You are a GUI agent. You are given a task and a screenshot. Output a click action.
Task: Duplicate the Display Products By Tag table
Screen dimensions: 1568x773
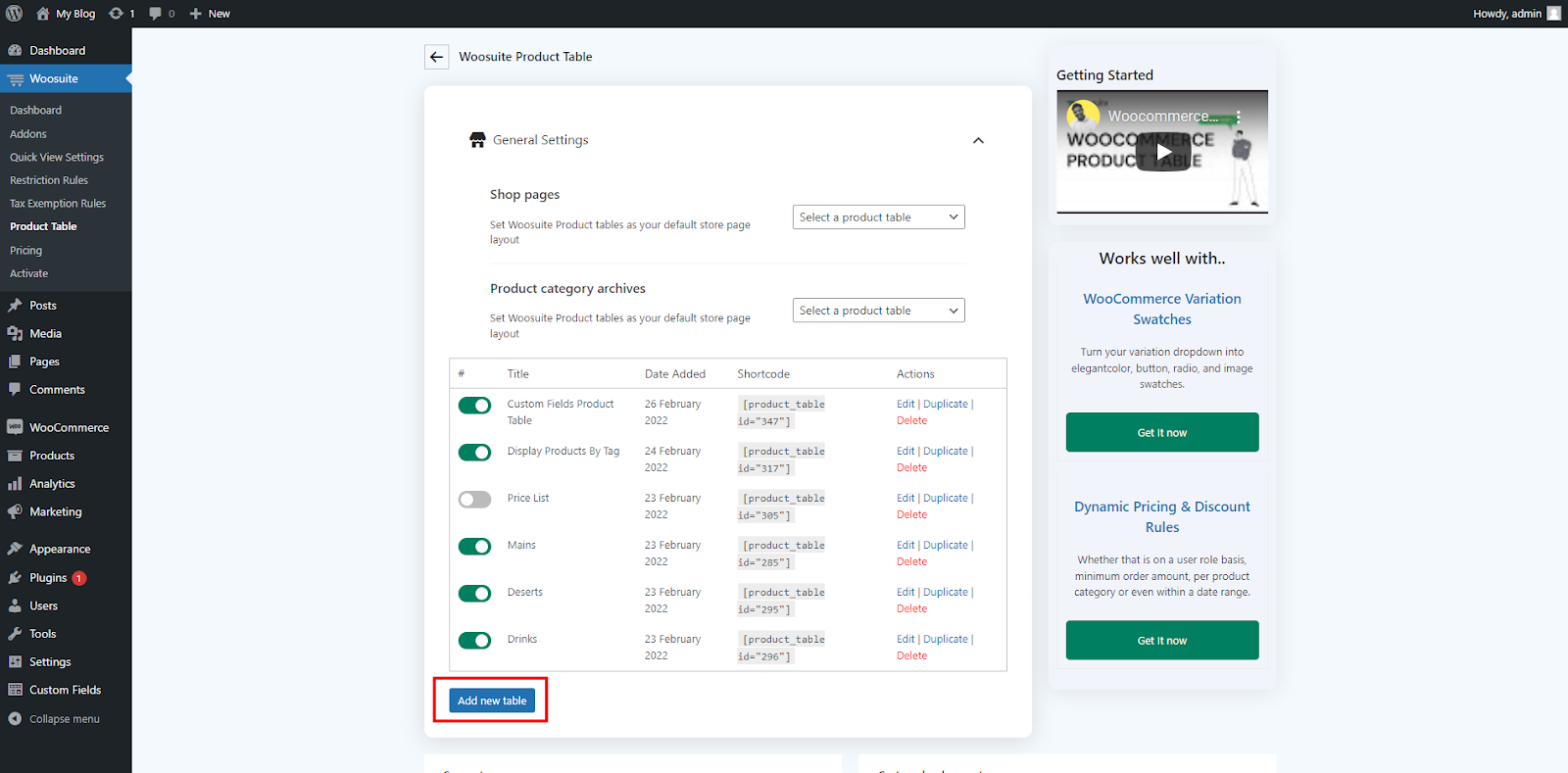(946, 451)
